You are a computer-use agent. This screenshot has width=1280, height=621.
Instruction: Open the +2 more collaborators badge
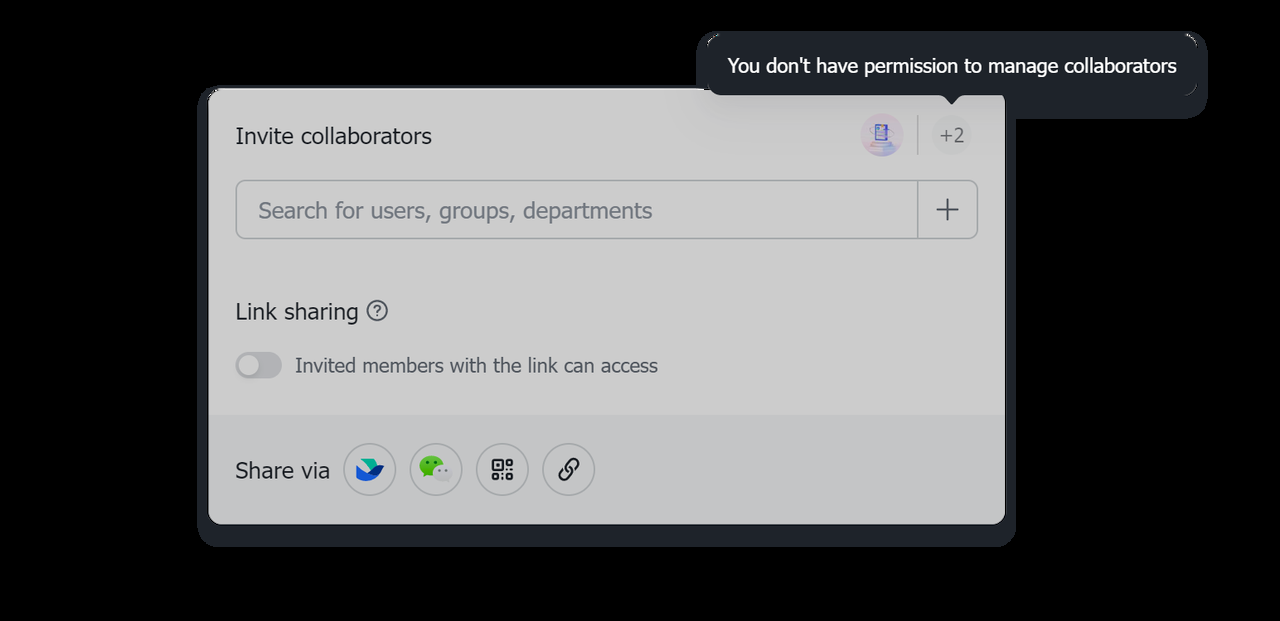click(x=951, y=135)
